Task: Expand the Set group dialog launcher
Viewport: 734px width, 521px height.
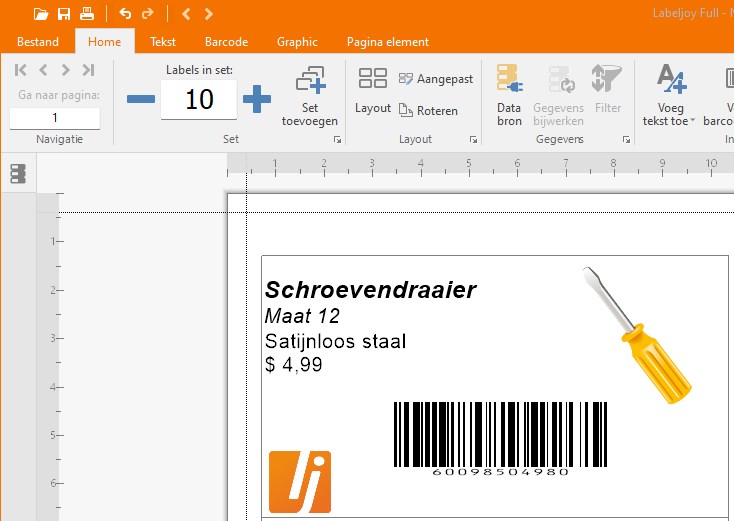Action: (x=338, y=139)
